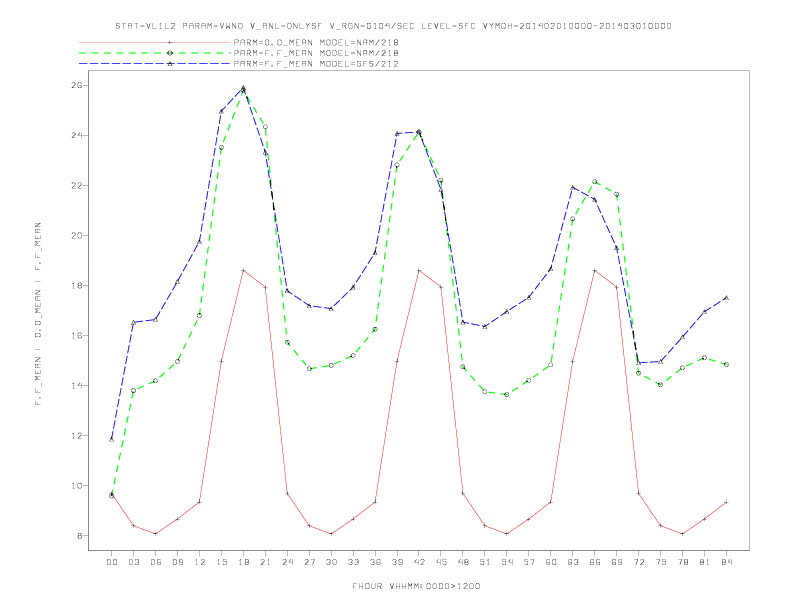Click y-axis tick label 8
792x612 pixels.
tap(79, 535)
